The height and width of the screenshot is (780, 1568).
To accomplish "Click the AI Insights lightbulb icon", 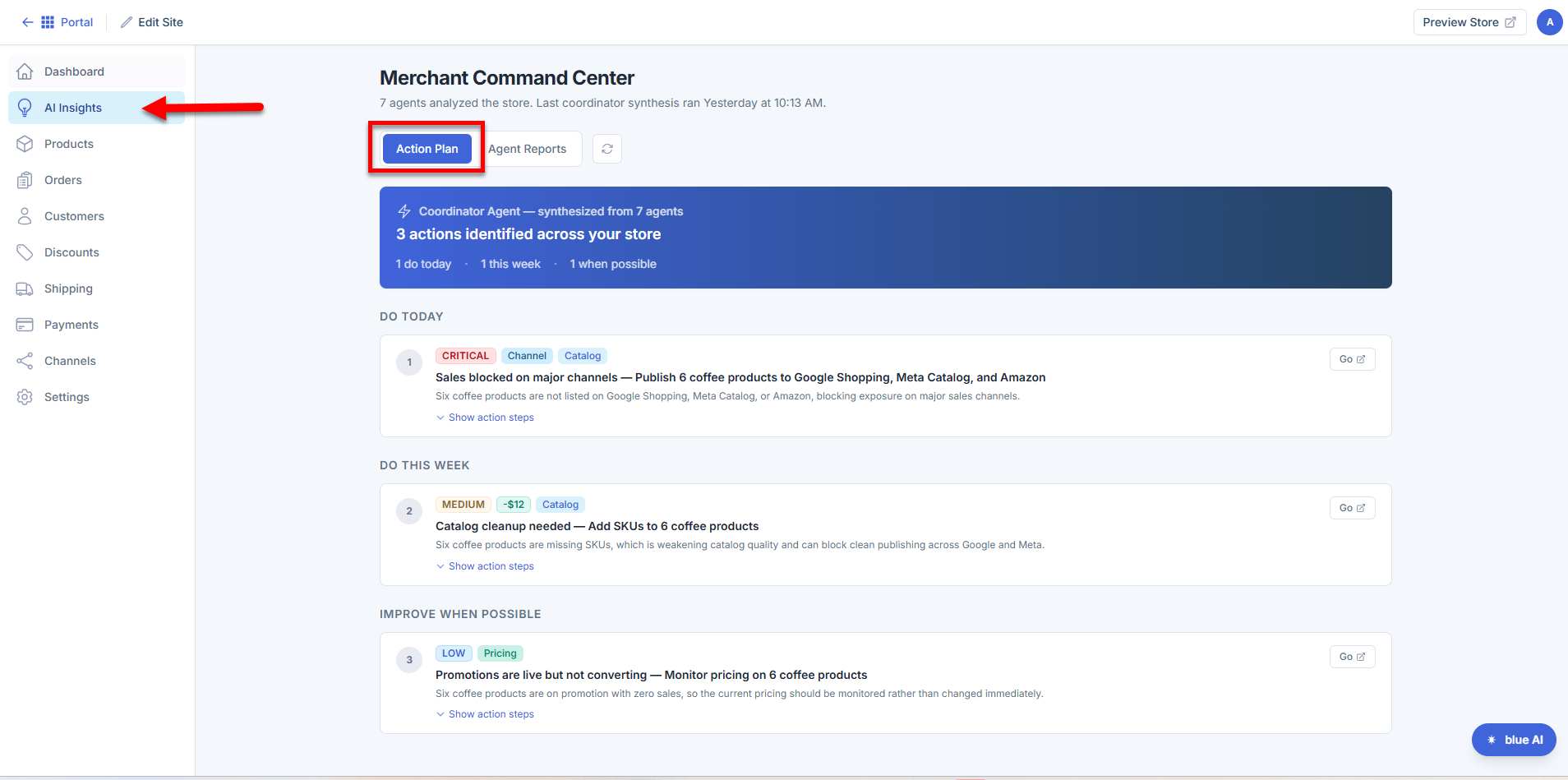I will (25, 108).
